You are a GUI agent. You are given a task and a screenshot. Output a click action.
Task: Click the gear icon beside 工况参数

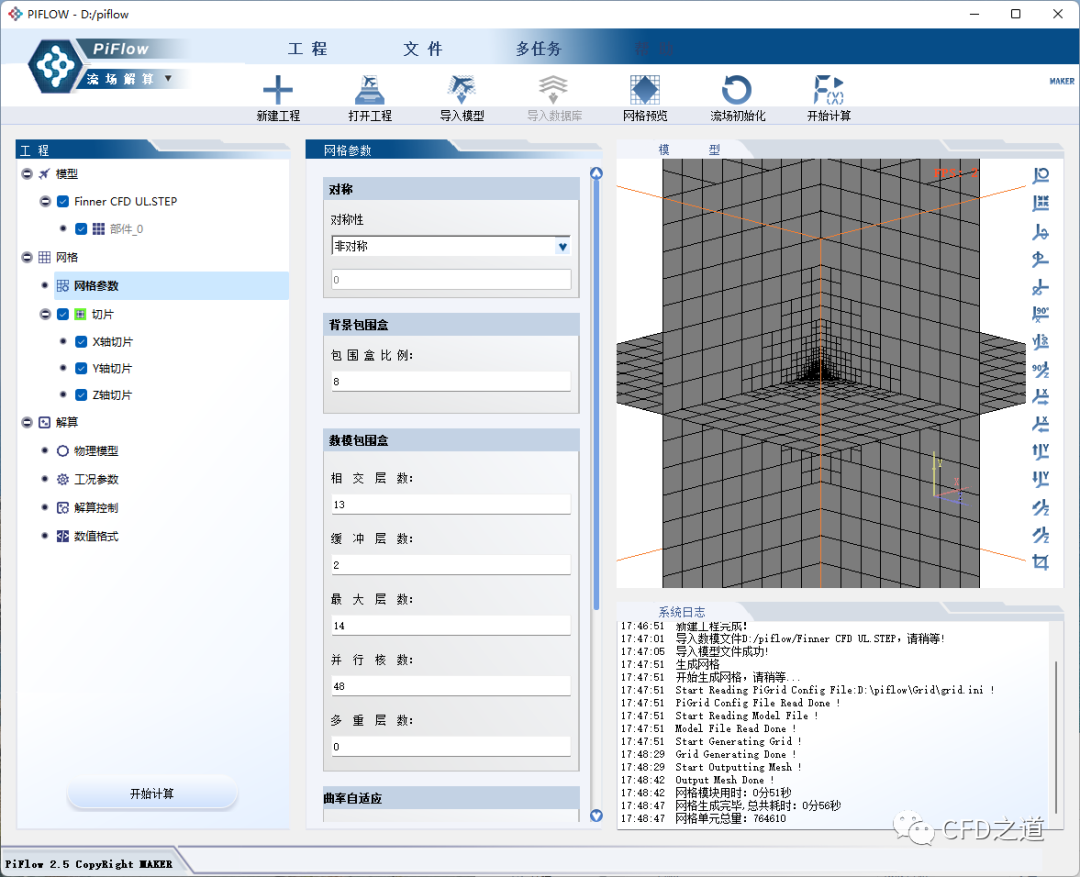63,479
